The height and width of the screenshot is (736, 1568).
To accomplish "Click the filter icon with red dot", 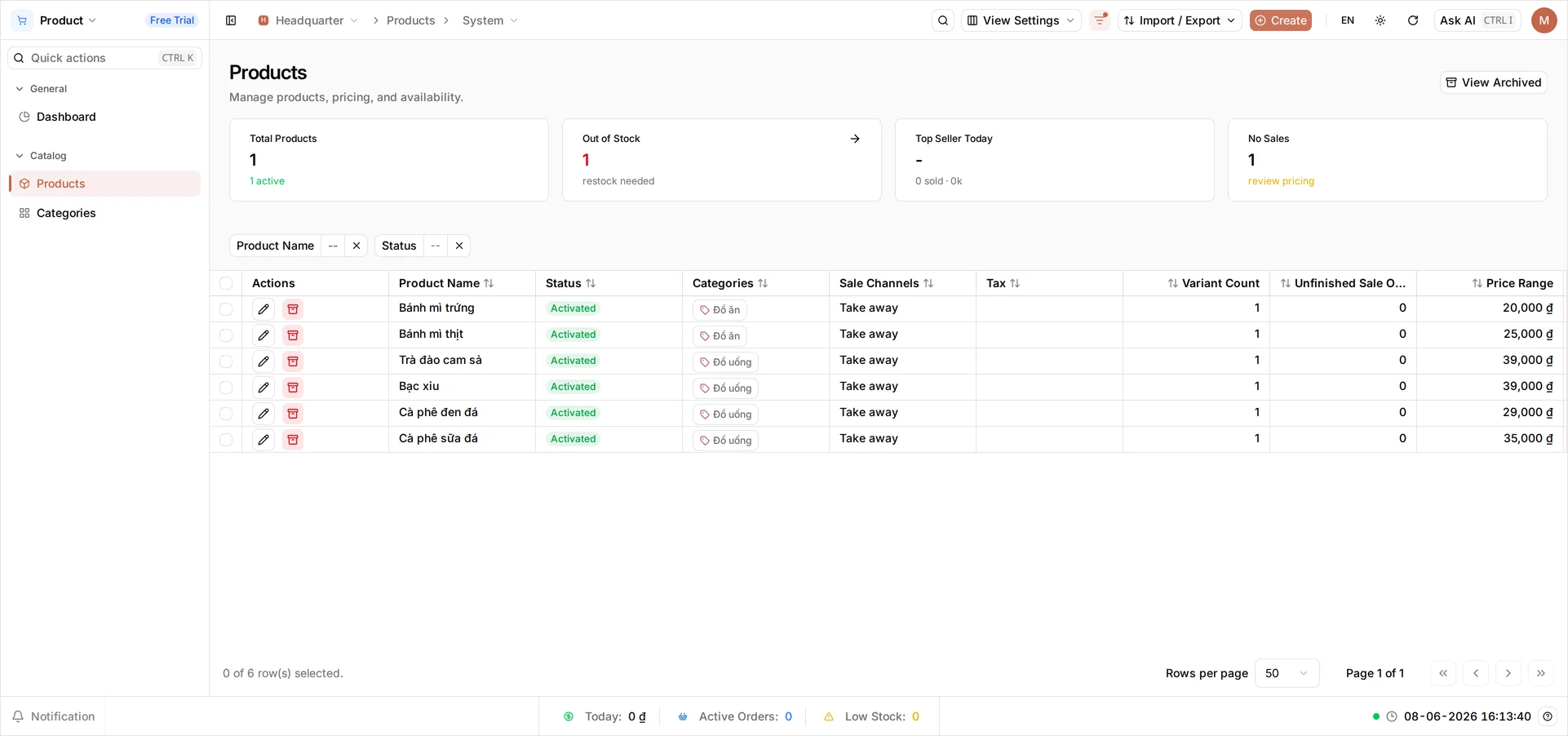I will (1101, 20).
